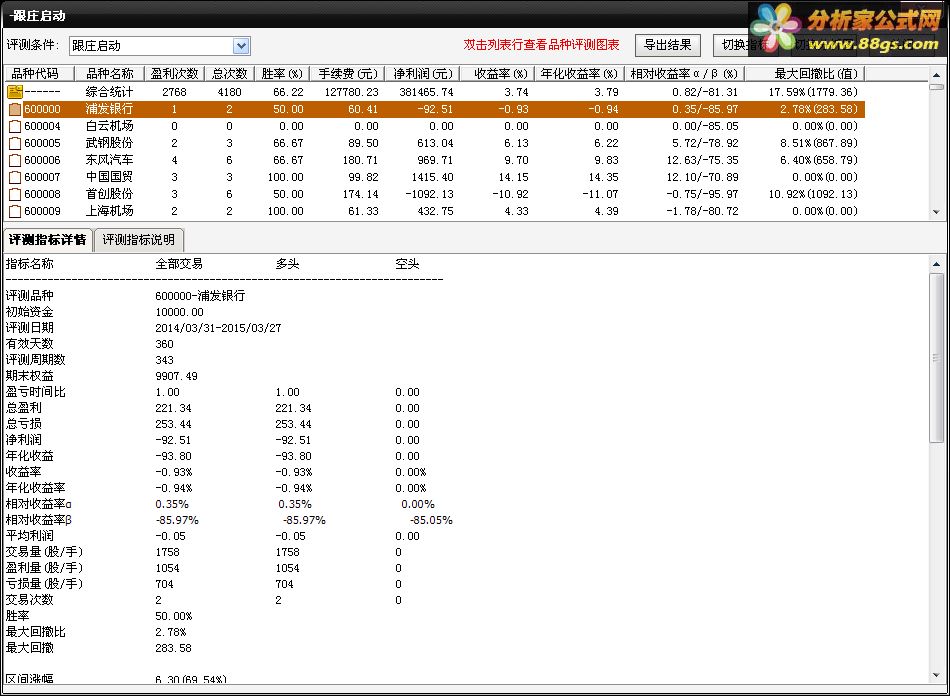Click the icon beside code 600006
Image resolution: width=950 pixels, height=696 pixels.
[x=15, y=160]
